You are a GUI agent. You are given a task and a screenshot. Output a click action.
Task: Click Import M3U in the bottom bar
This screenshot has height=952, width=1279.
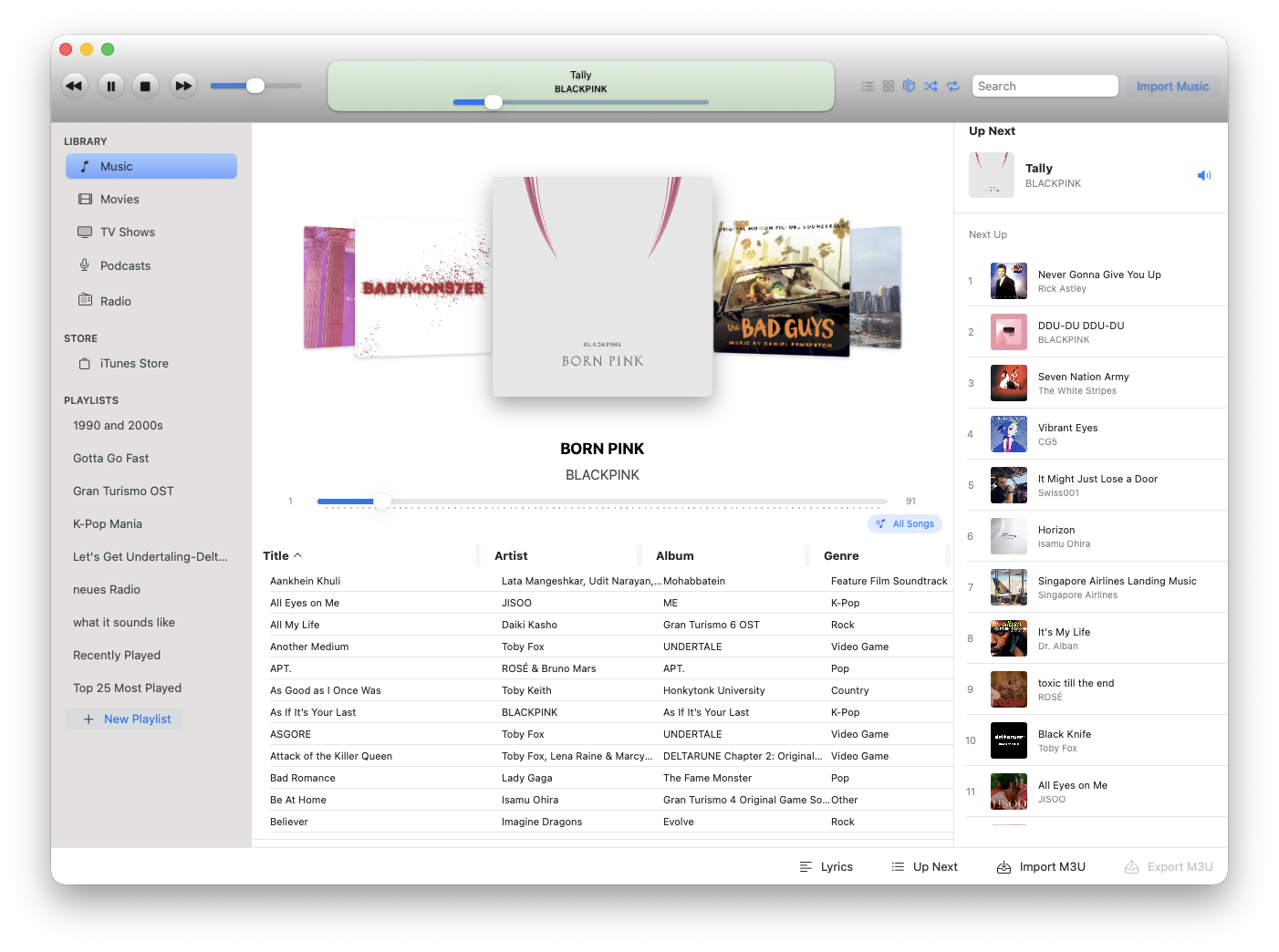coord(1041,866)
